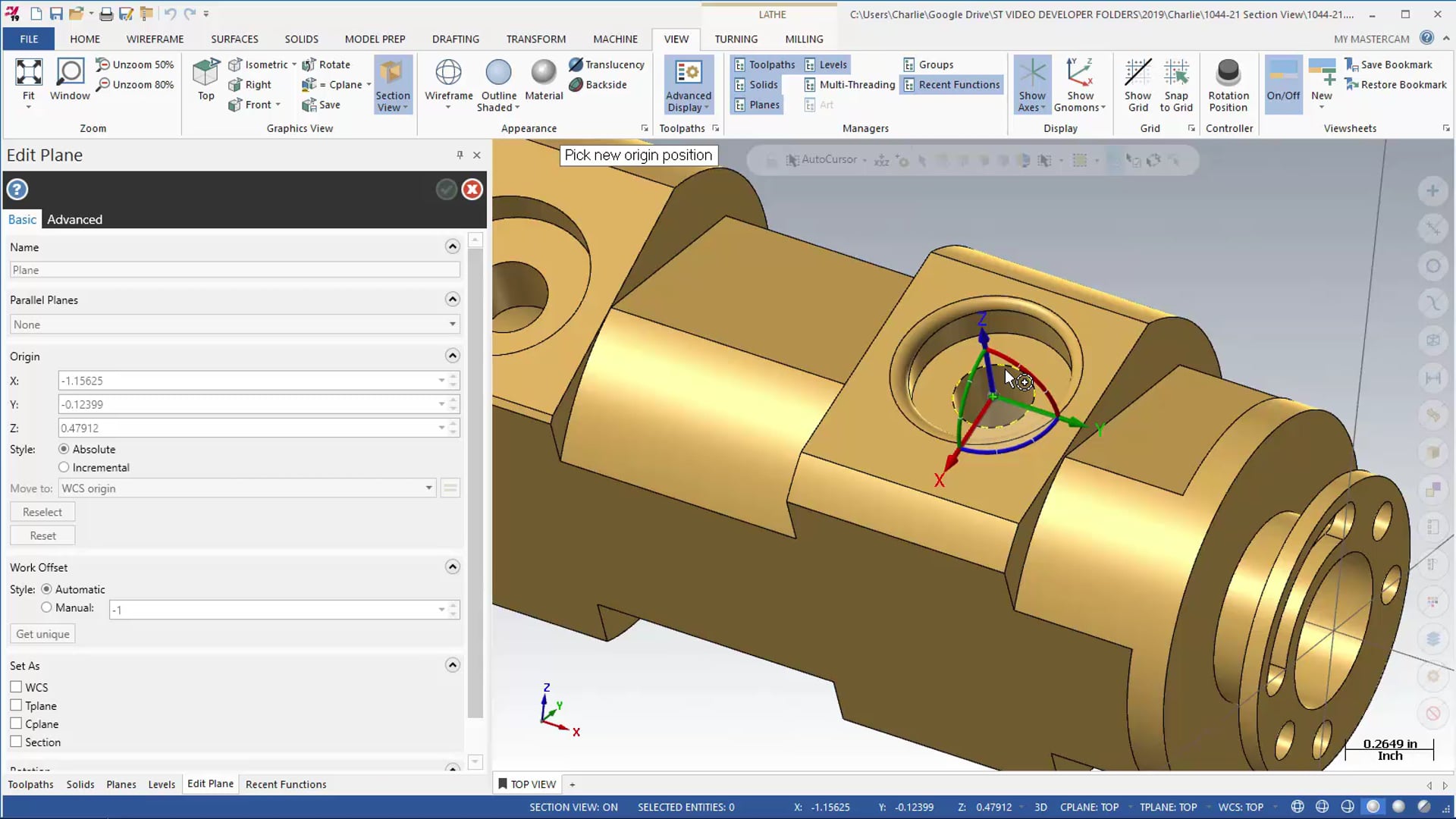This screenshot has height=819, width=1456.
Task: Click the Reselect button
Action: pos(41,512)
